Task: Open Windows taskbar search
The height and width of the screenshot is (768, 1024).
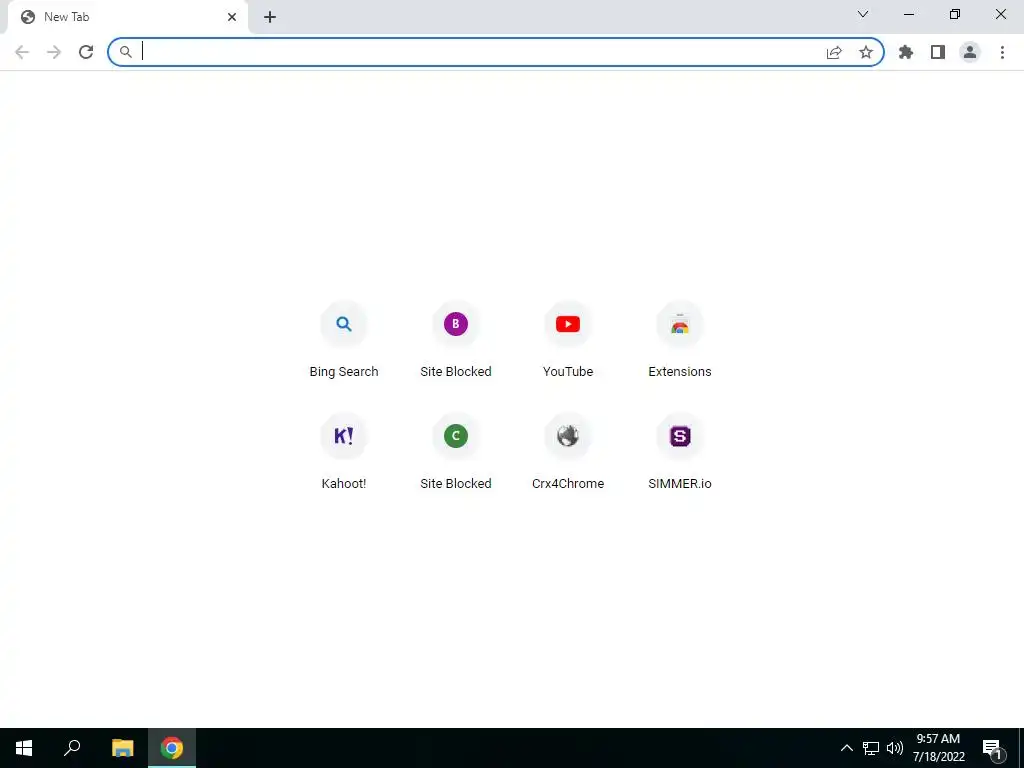Action: [72, 748]
